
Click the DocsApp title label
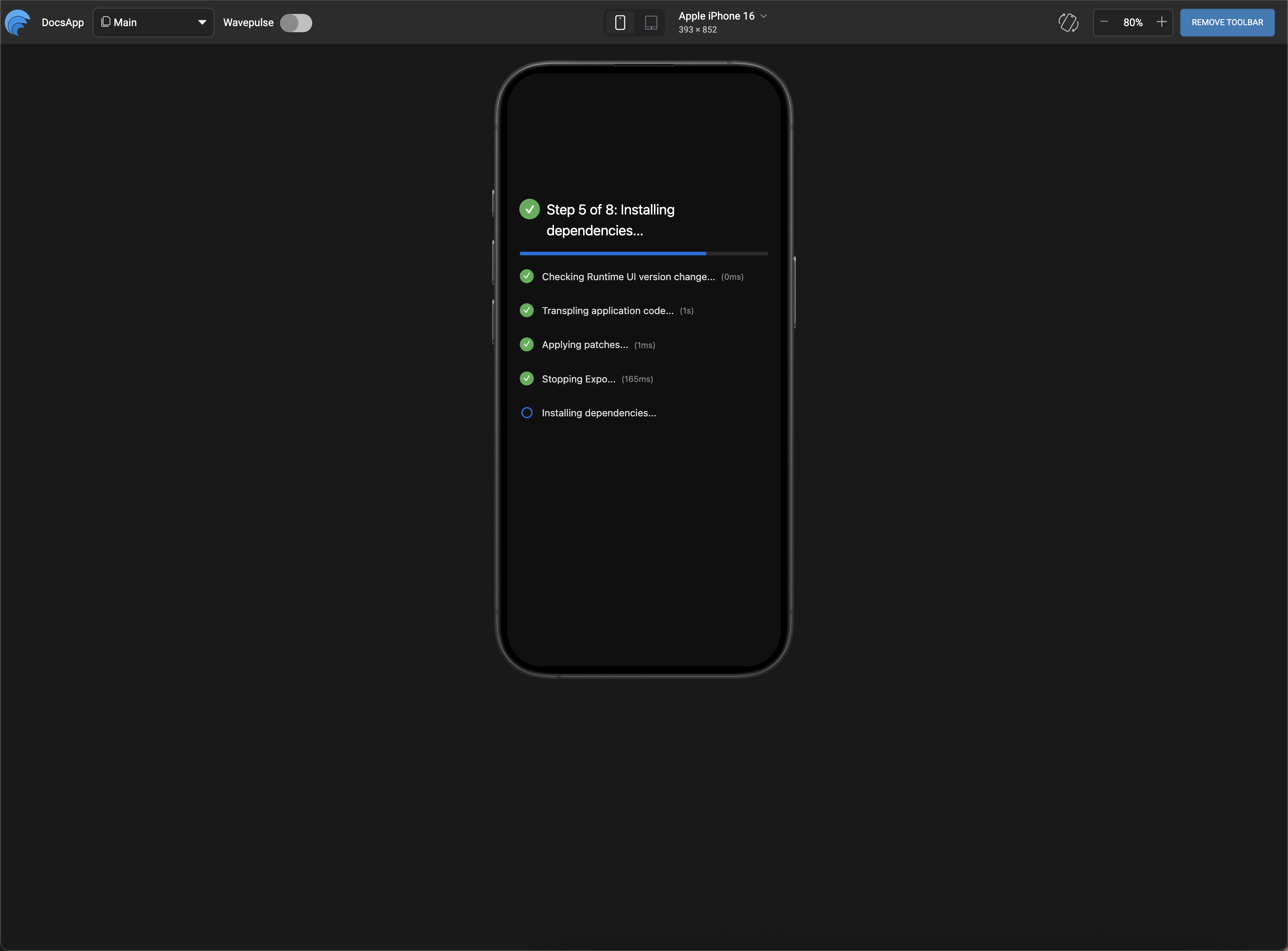62,23
